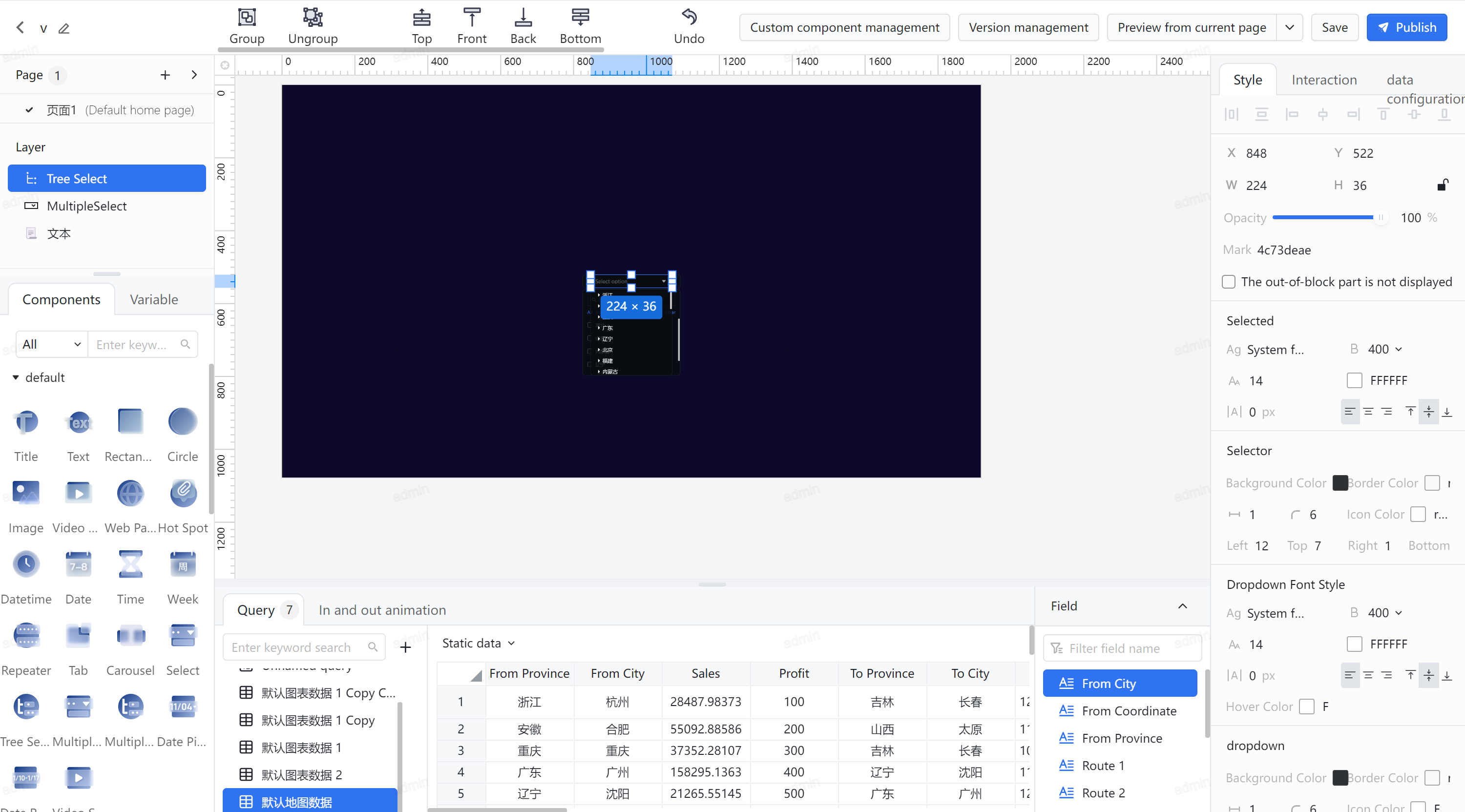Screen dimensions: 1465x812
Task: Select the Date Picker component icon
Action: tap(183, 707)
